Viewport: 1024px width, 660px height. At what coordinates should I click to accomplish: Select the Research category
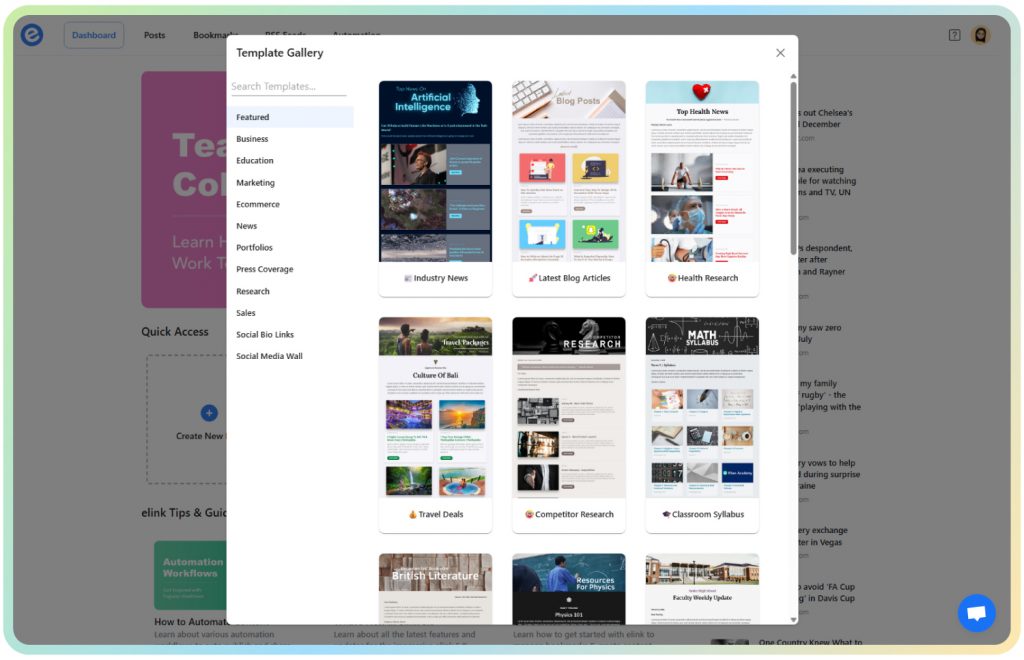(253, 291)
